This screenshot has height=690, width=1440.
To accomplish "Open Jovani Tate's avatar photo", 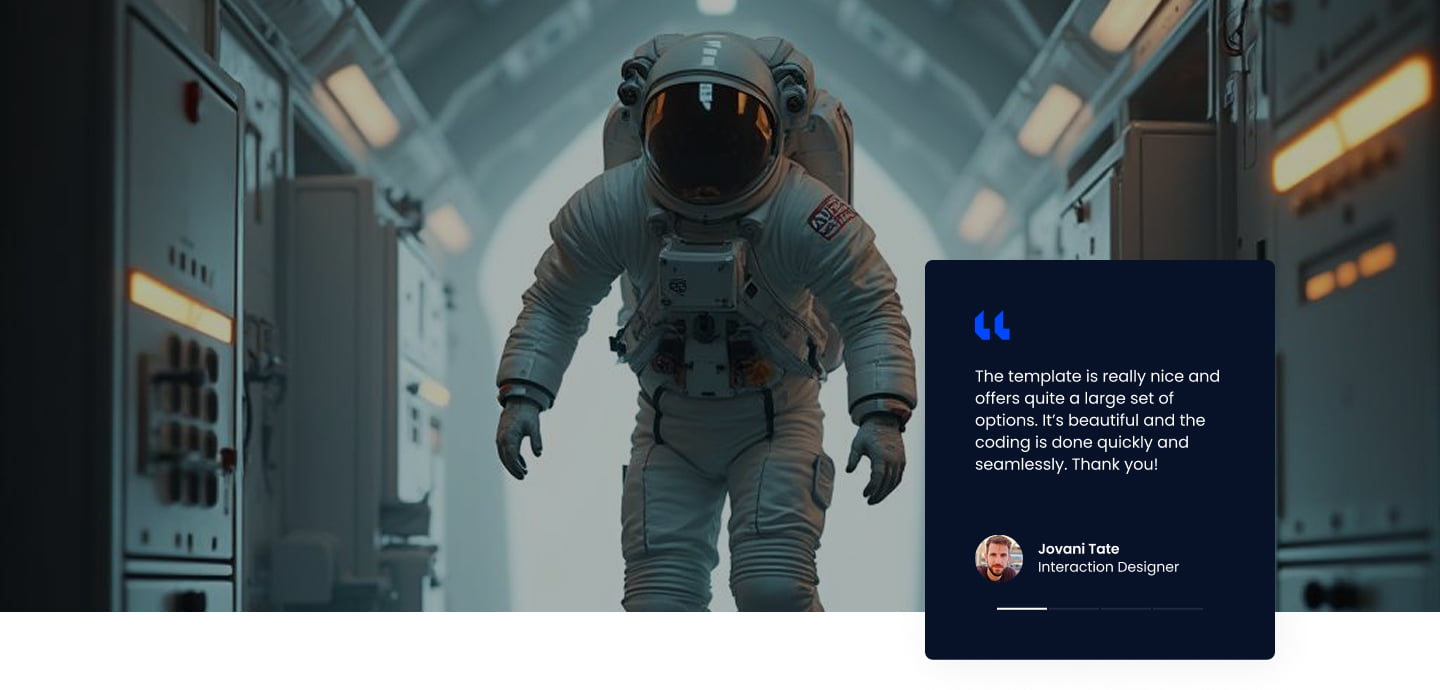I will (999, 558).
